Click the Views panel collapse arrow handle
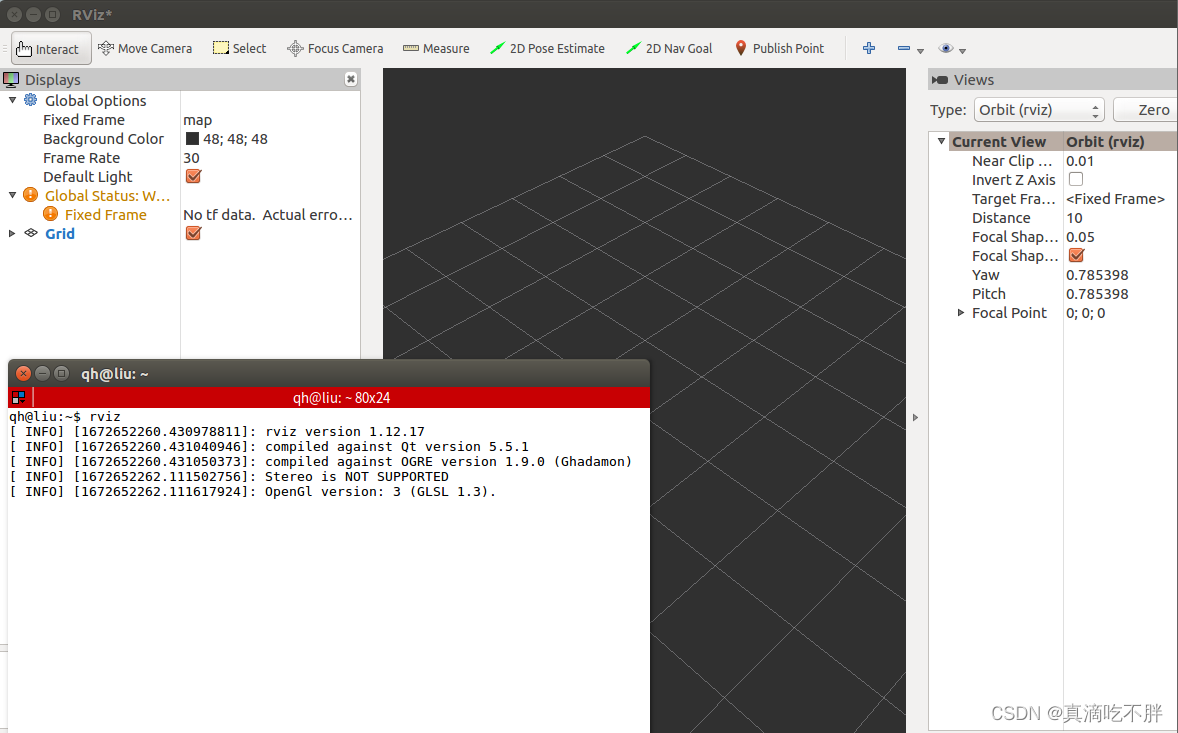Viewport: 1178px width, 733px height. point(915,417)
